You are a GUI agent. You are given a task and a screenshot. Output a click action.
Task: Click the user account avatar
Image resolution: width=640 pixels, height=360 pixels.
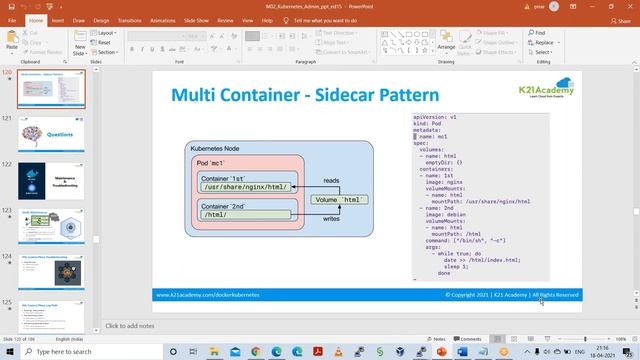(554, 7)
